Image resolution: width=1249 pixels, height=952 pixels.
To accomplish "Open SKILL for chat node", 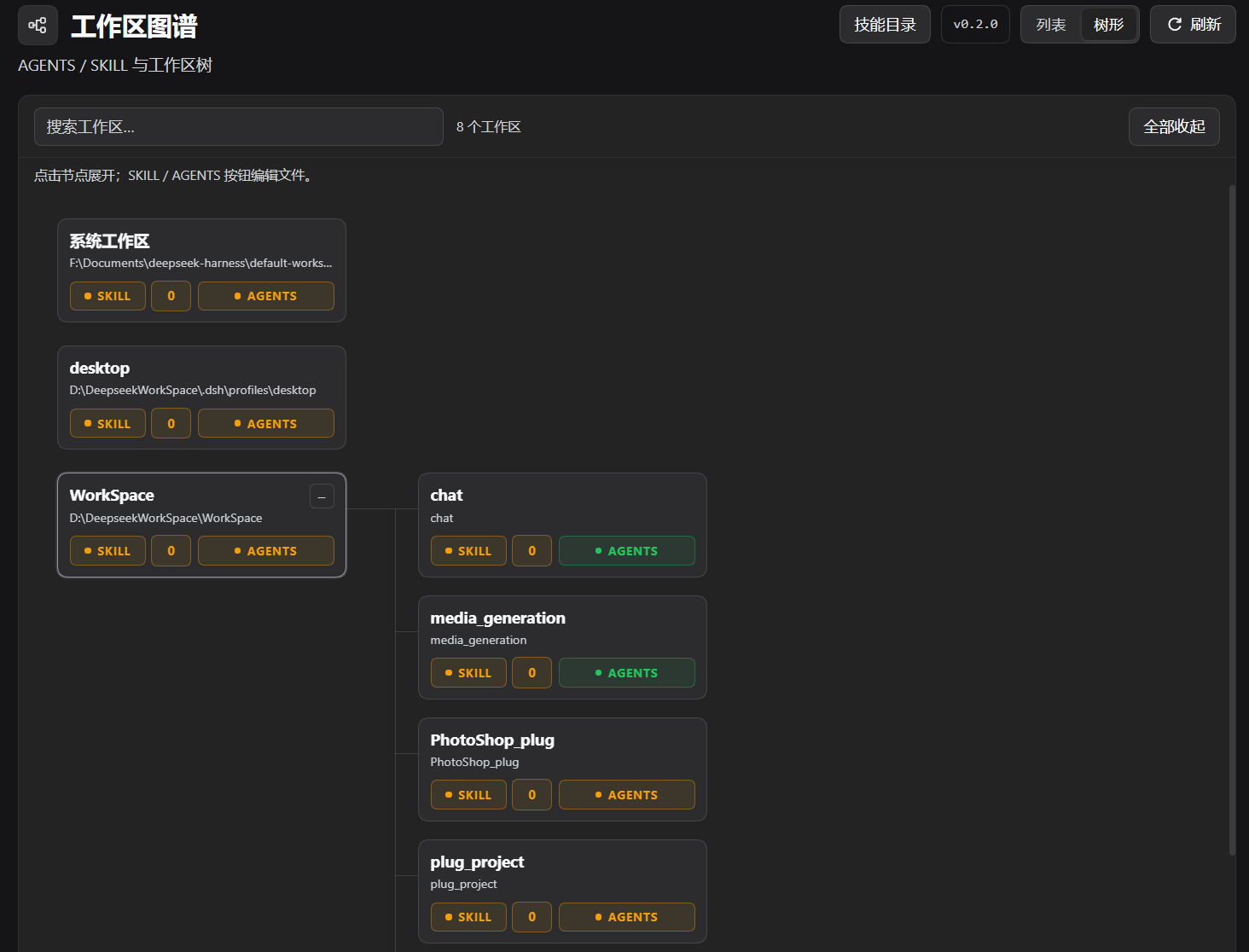I will [x=468, y=551].
